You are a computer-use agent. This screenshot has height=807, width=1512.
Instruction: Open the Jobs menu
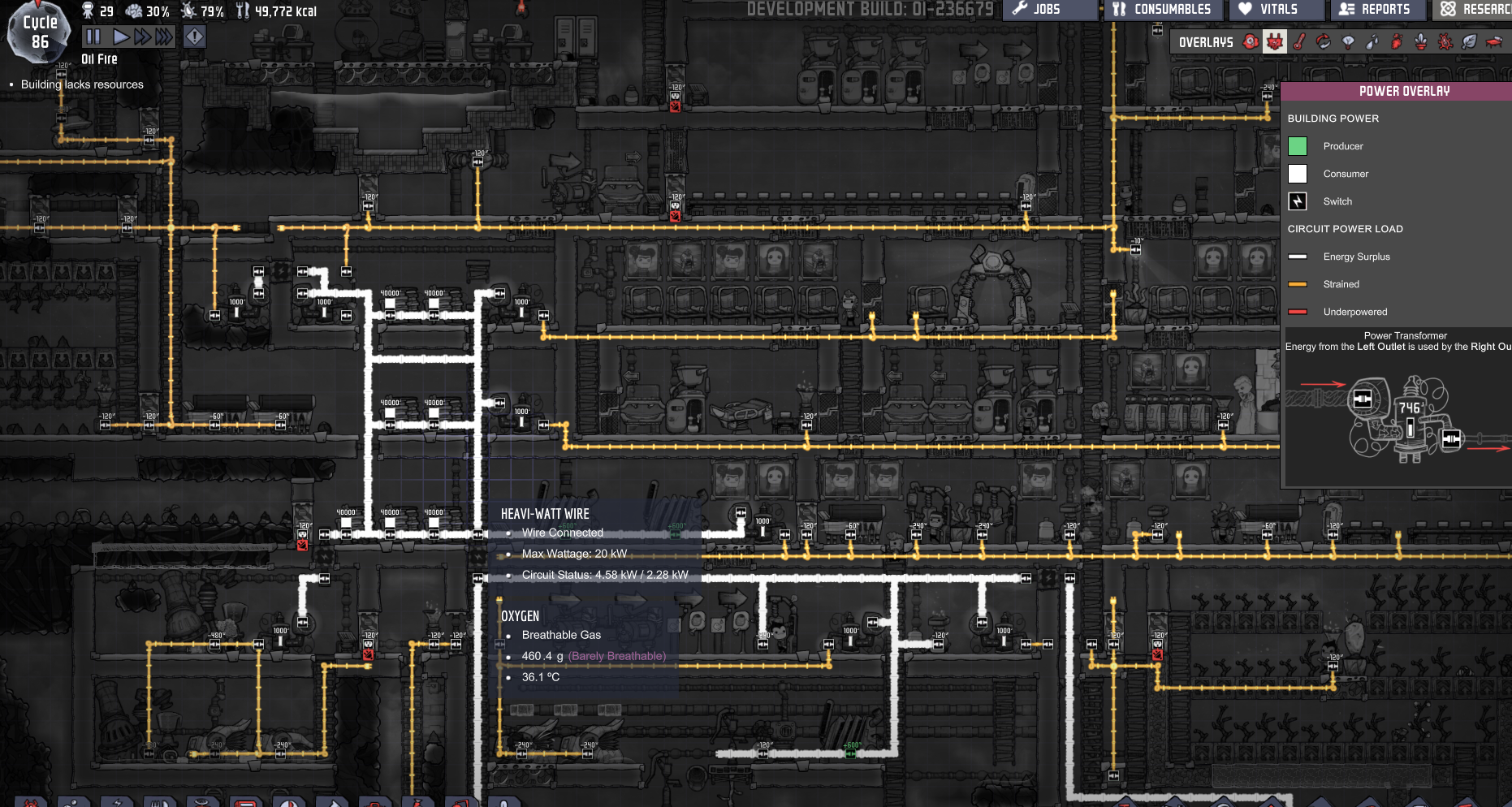[1052, 10]
